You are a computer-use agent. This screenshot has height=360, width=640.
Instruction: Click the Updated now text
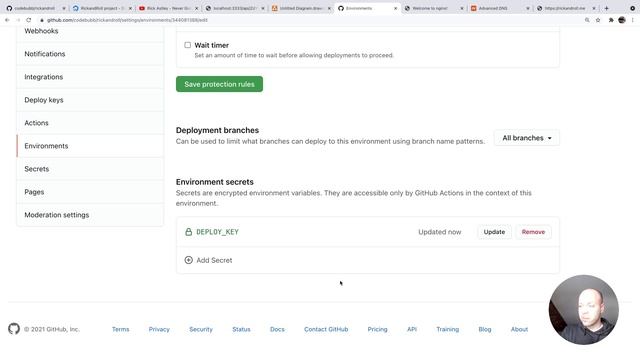tap(440, 232)
